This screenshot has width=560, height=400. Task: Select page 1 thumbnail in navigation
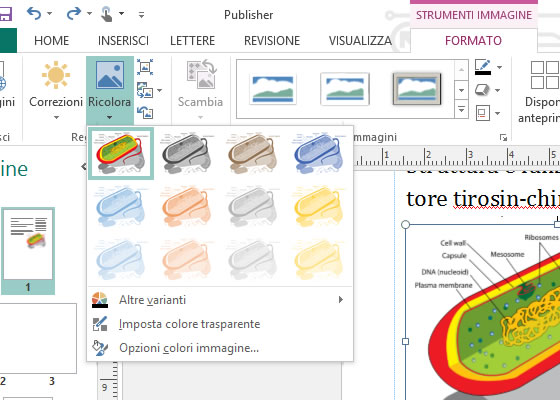(x=28, y=250)
